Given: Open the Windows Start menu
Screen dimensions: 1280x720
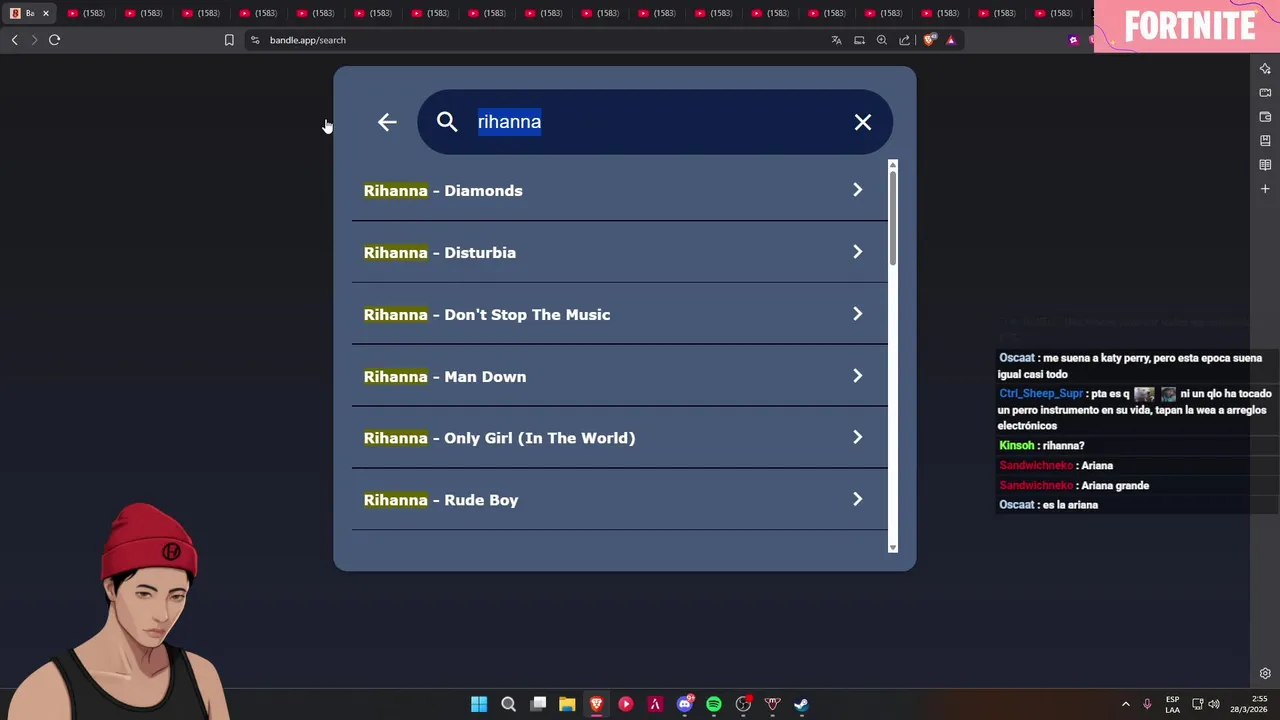Looking at the screenshot, I should [479, 704].
